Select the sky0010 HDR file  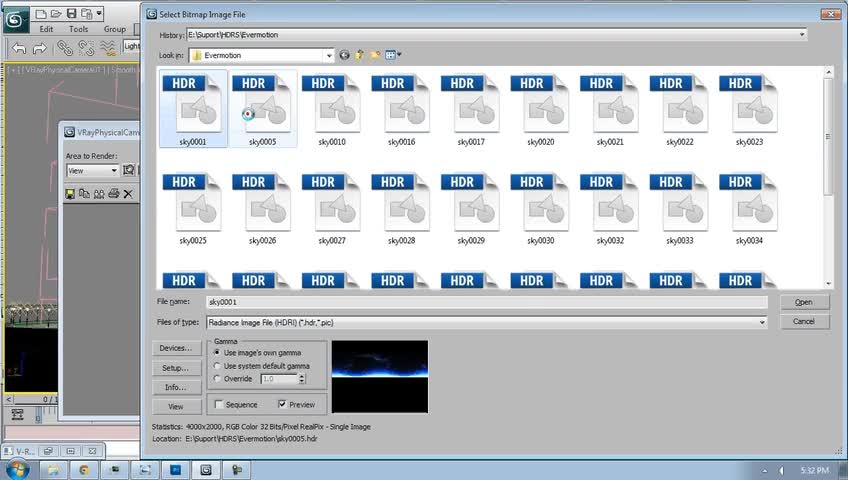click(x=332, y=111)
